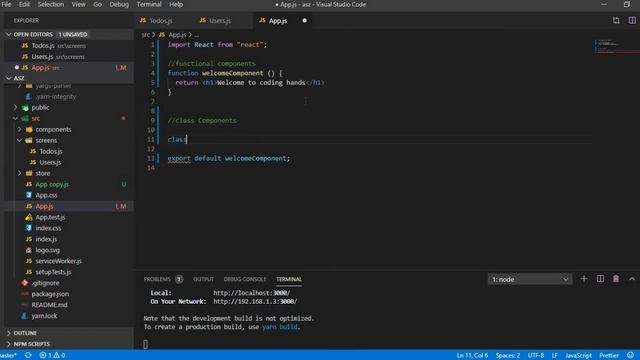Click Prettier in the status bar
The height and width of the screenshot is (360, 640).
609,356
